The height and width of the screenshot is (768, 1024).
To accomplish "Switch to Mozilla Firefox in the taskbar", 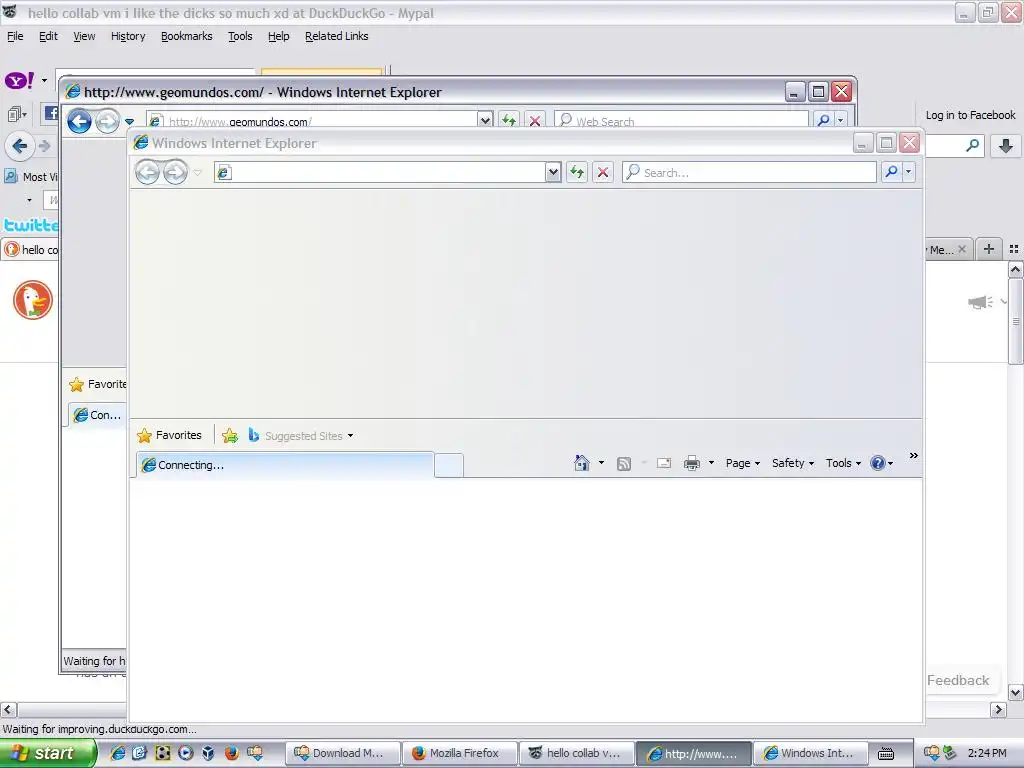I will tap(460, 753).
